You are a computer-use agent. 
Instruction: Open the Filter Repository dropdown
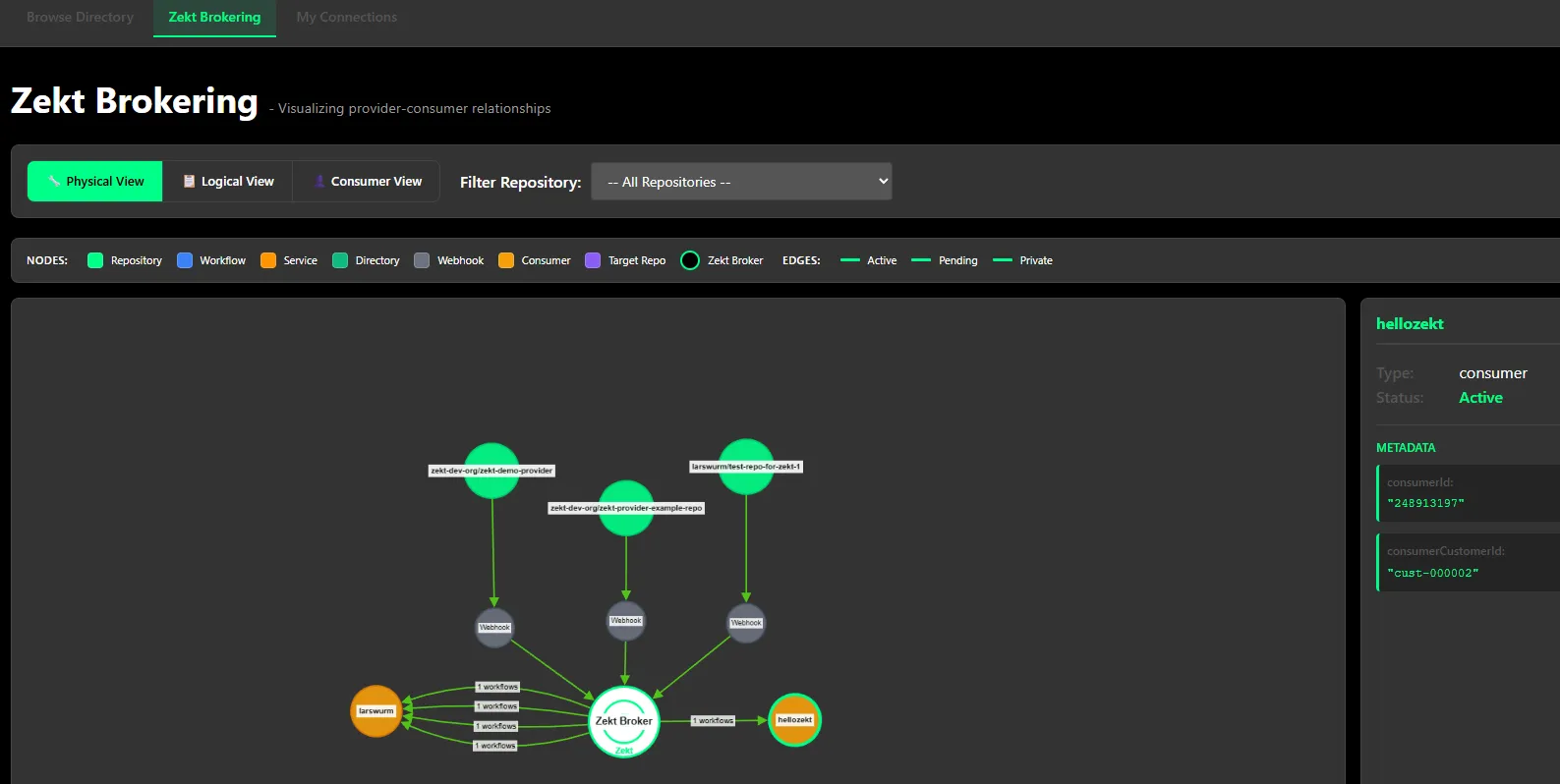[x=741, y=182]
